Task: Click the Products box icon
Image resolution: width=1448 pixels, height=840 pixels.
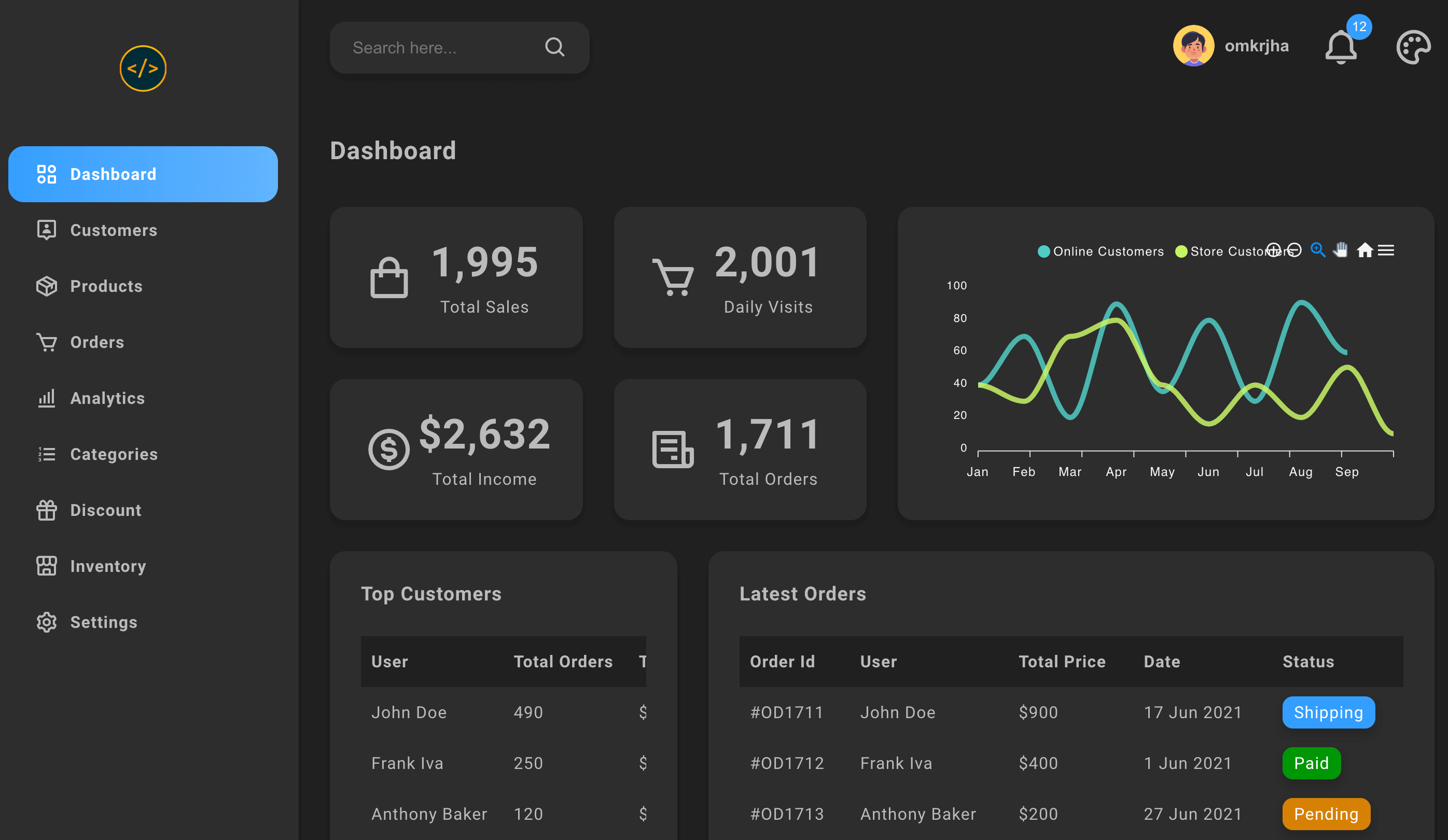Action: coord(47,286)
